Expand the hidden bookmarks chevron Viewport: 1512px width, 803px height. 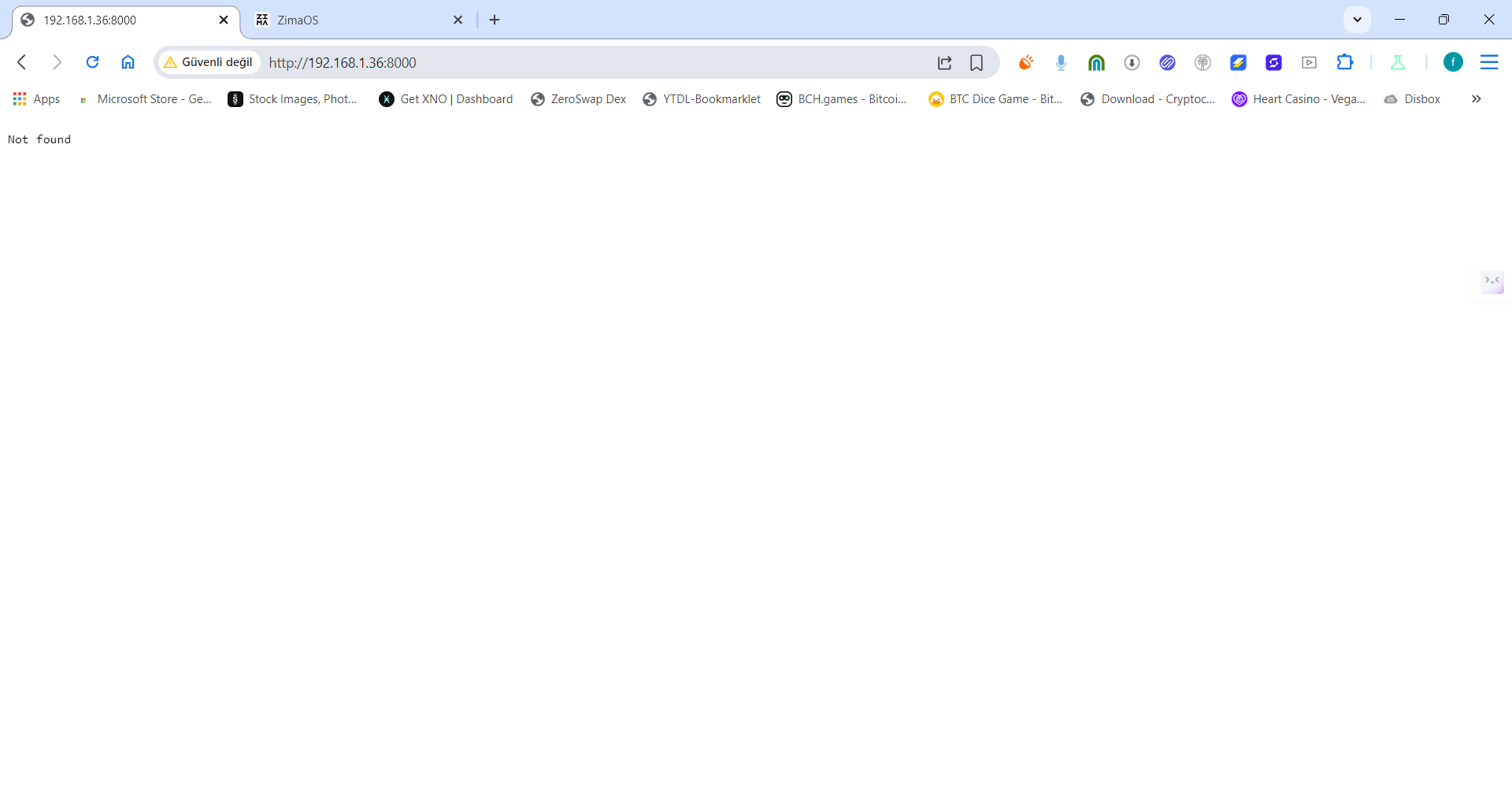click(x=1476, y=99)
